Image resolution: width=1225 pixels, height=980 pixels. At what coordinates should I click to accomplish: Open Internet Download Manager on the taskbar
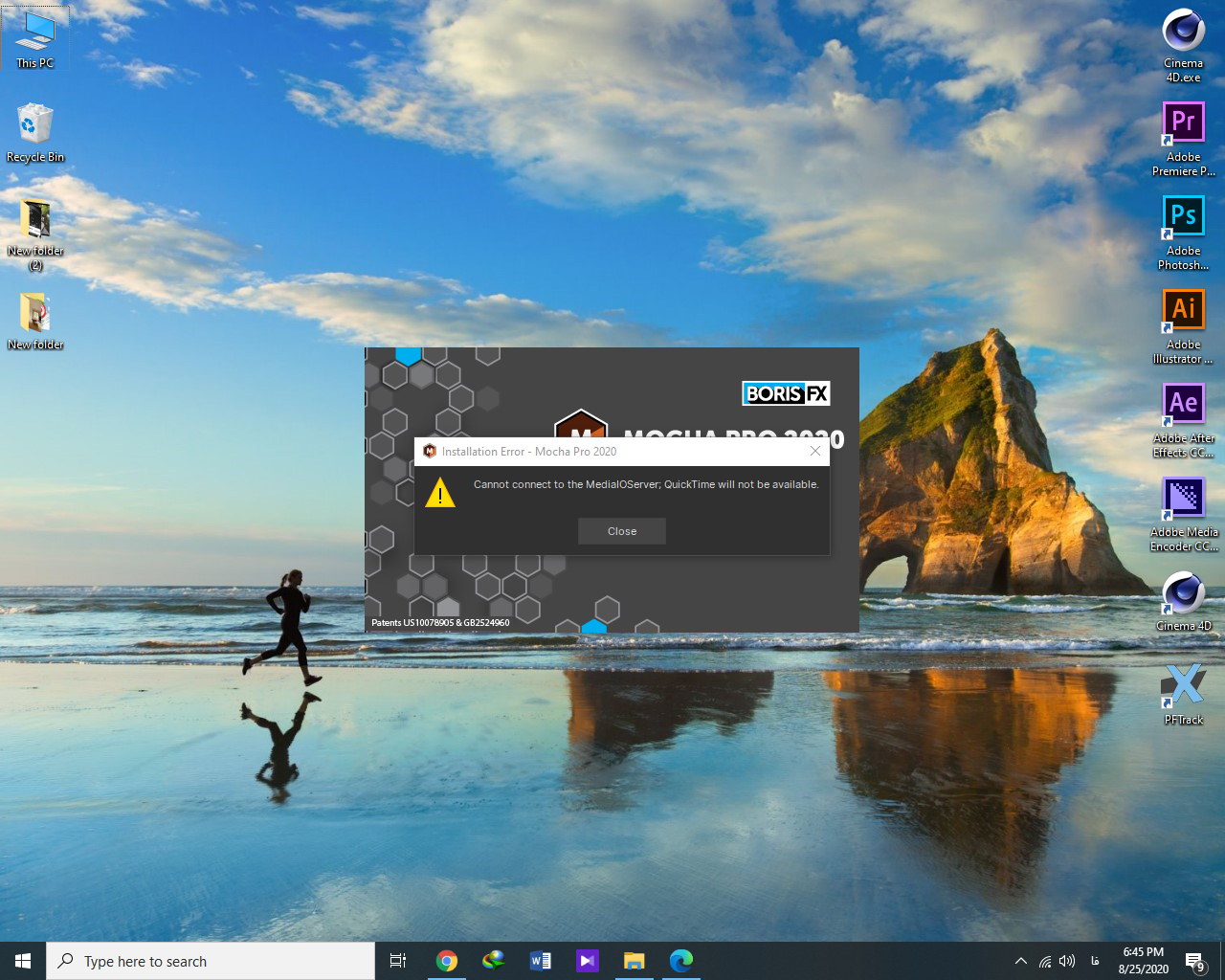494,961
